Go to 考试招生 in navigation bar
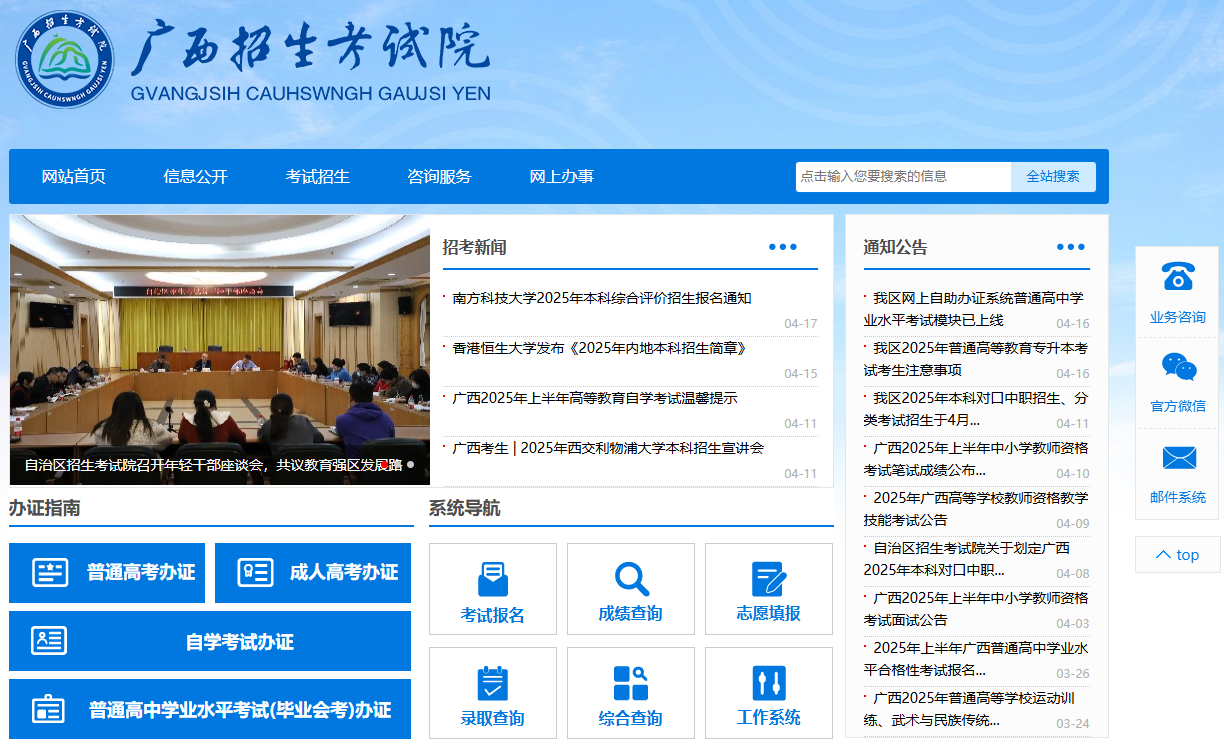The width and height of the screenshot is (1224, 749). 318,177
